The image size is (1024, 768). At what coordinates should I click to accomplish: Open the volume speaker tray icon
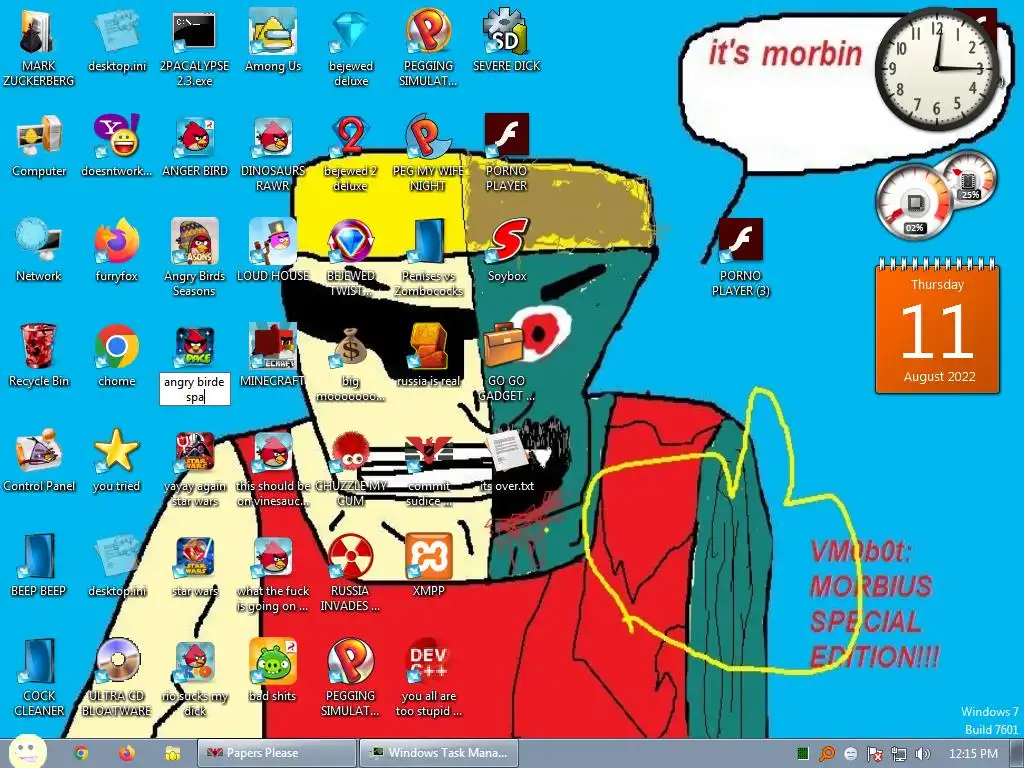[922, 754]
